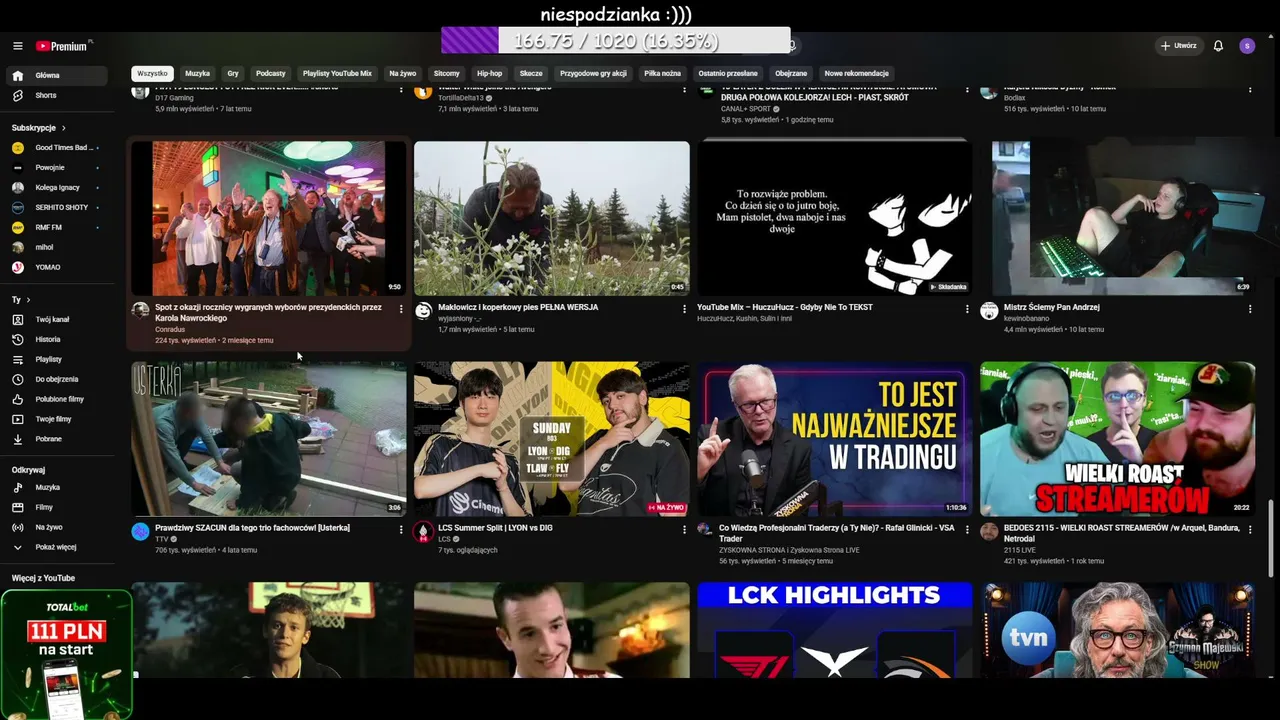Open Karol Nawrocki election spot thumbnail
The width and height of the screenshot is (1280, 720).
tap(269, 218)
